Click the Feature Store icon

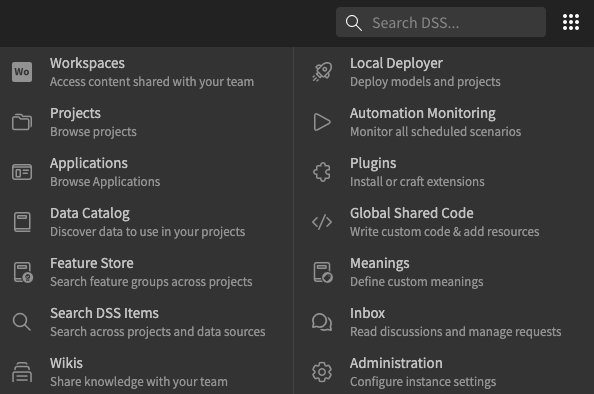click(23, 272)
